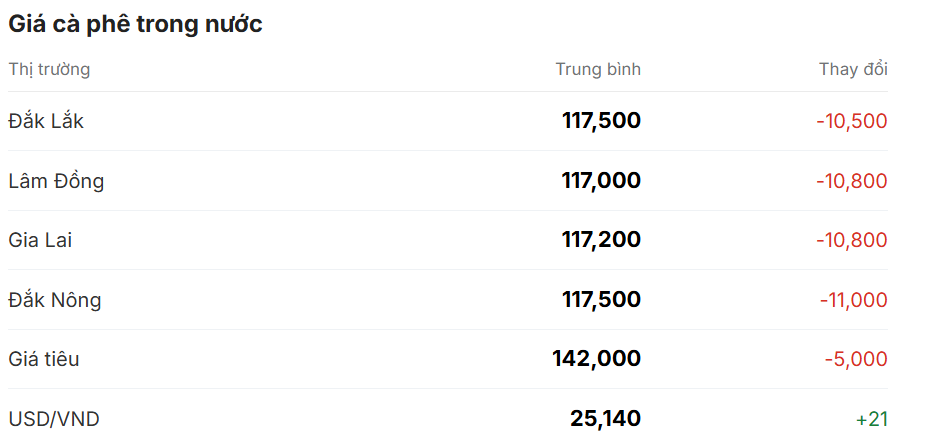This screenshot has height=437, width=938.
Task: Open the Đắk Nông market row
Action: tap(55, 300)
